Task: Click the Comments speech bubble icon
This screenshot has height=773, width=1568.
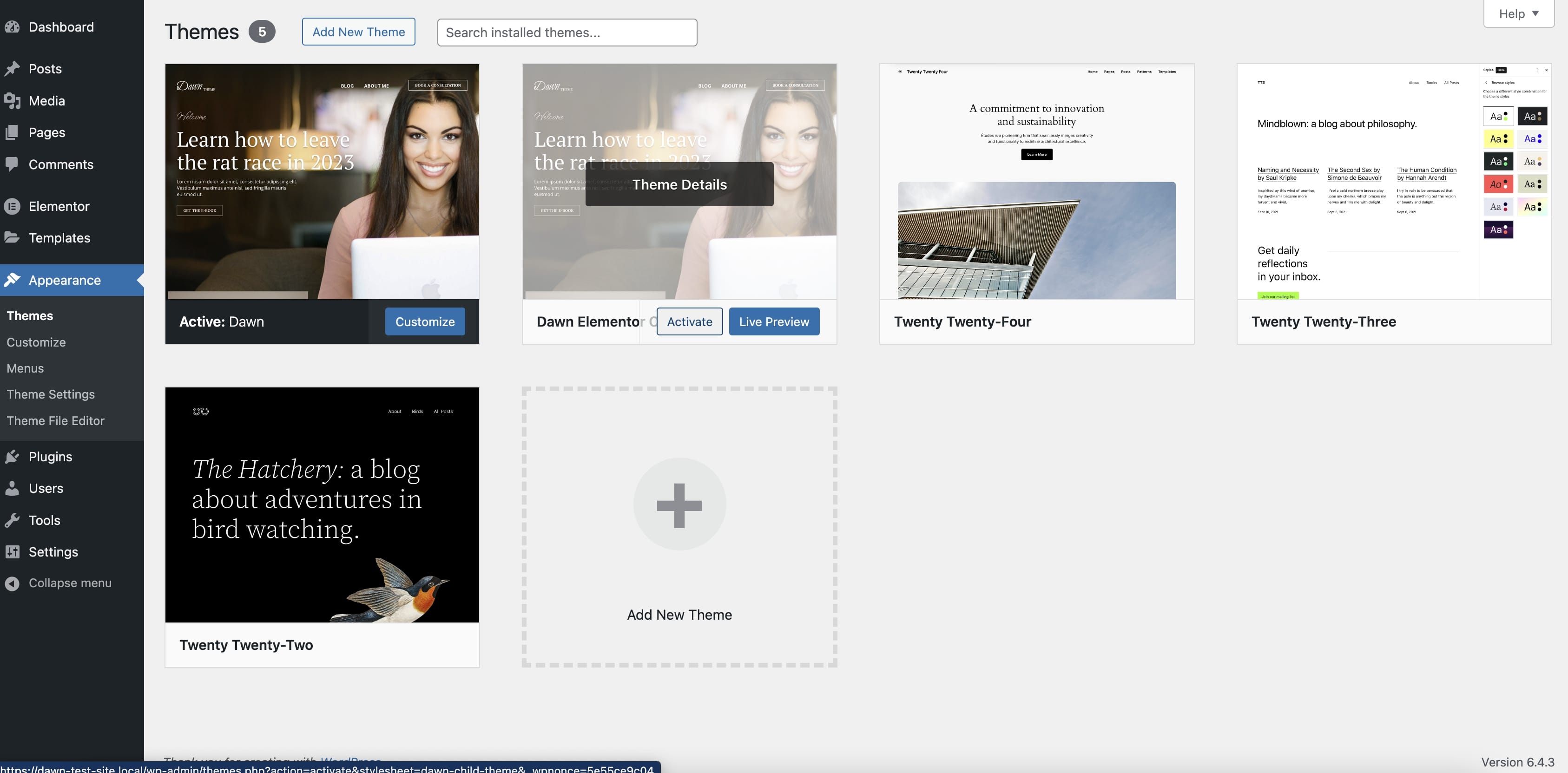Action: 12,164
